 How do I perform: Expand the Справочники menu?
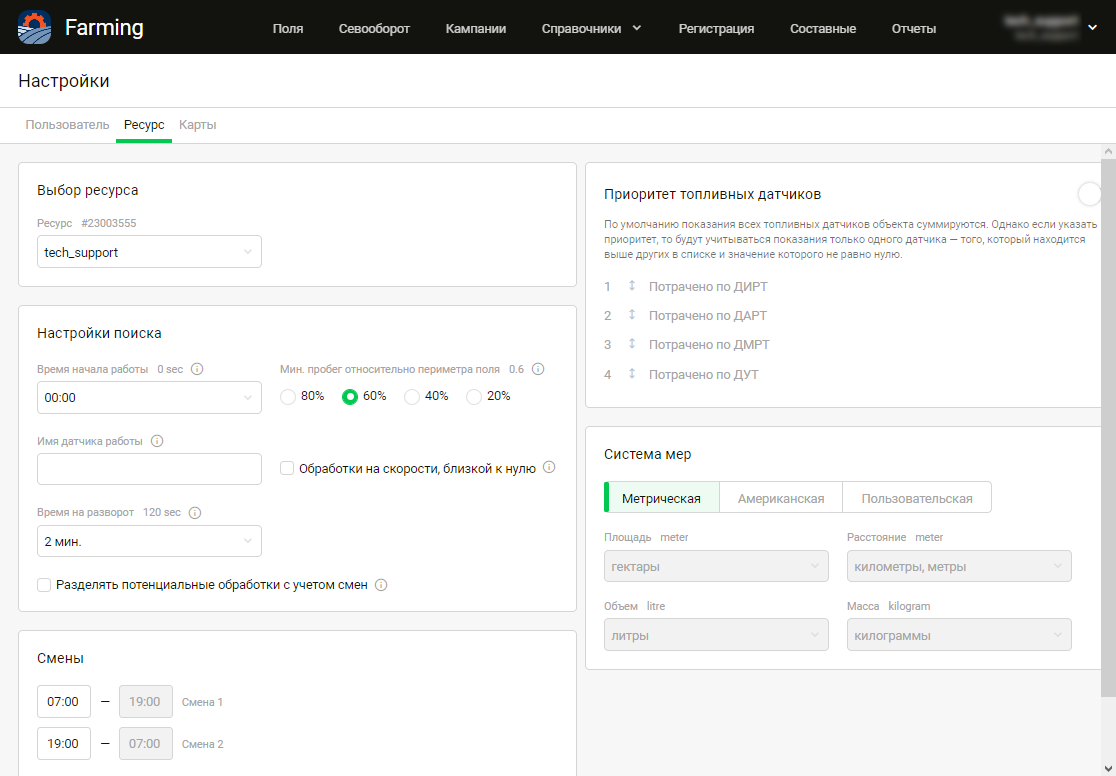tap(591, 28)
